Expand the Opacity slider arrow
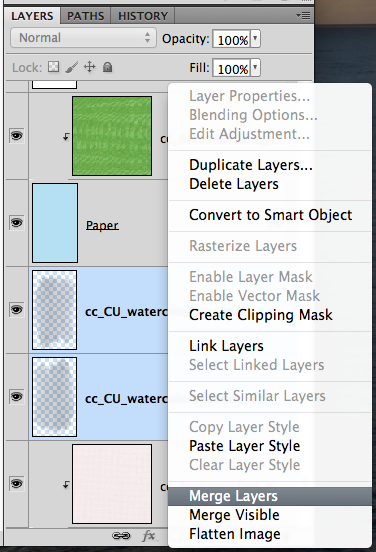Screen dimensions: 376x552 pos(255,39)
